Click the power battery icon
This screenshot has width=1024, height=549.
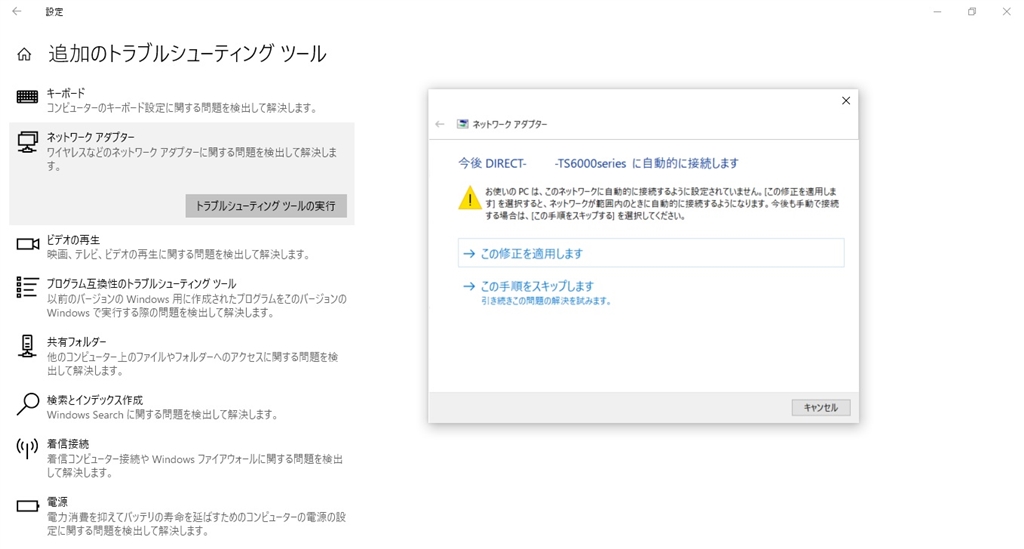[x=27, y=506]
